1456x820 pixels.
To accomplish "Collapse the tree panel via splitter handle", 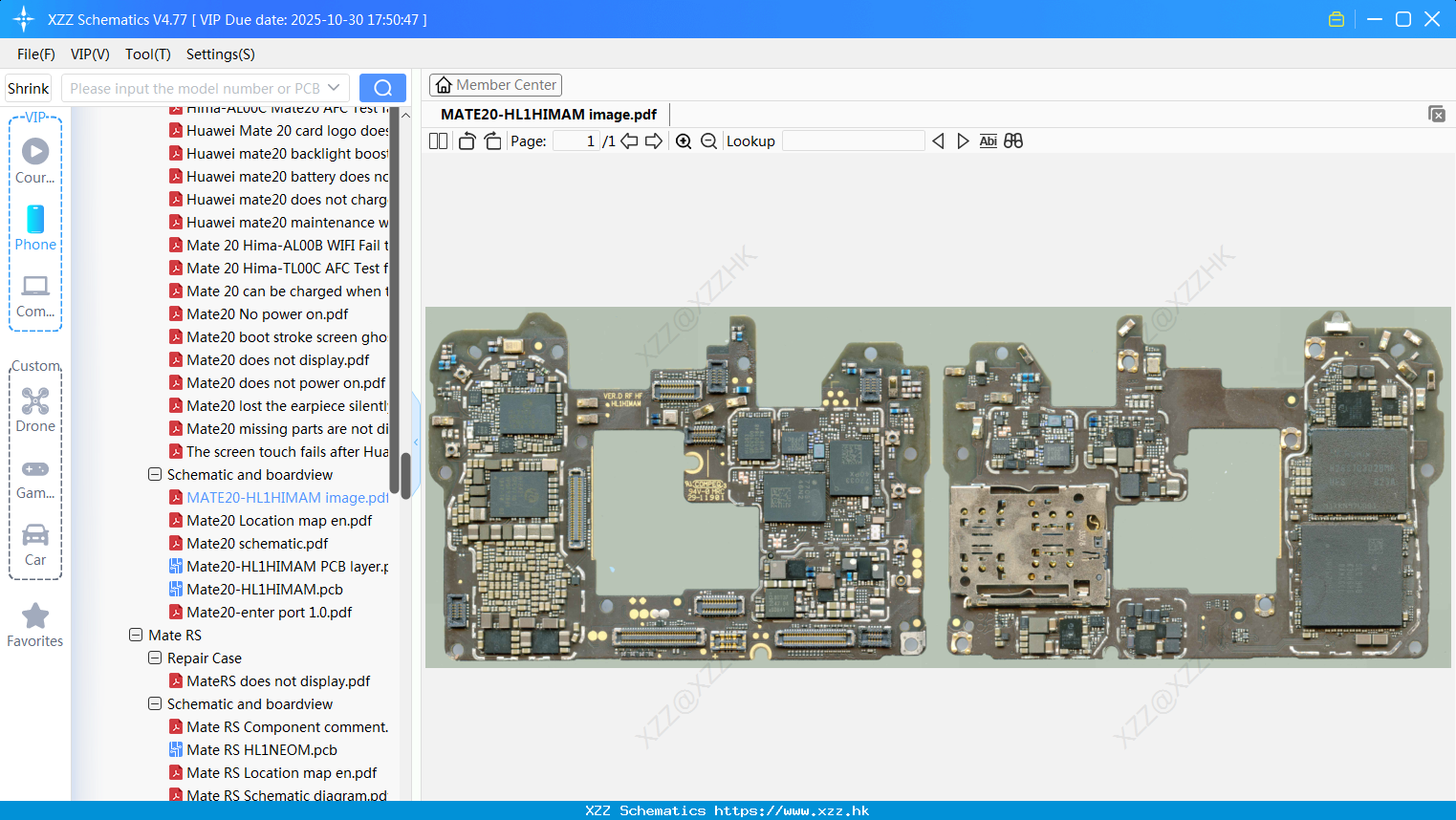I will (x=416, y=442).
